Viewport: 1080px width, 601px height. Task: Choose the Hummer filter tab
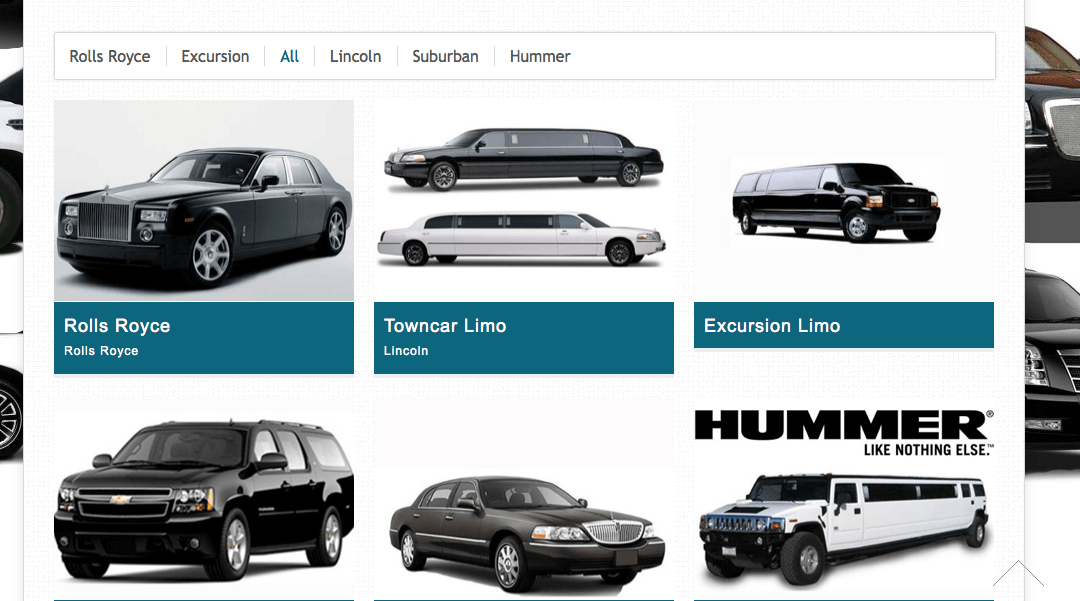(540, 56)
